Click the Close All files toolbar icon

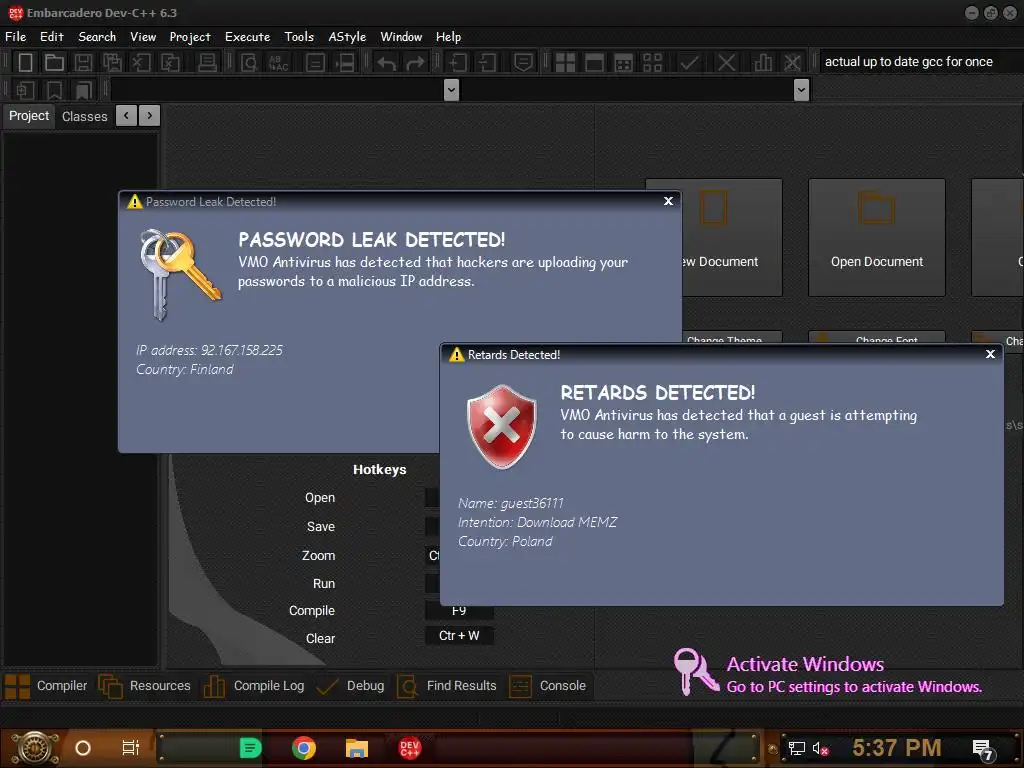point(170,62)
